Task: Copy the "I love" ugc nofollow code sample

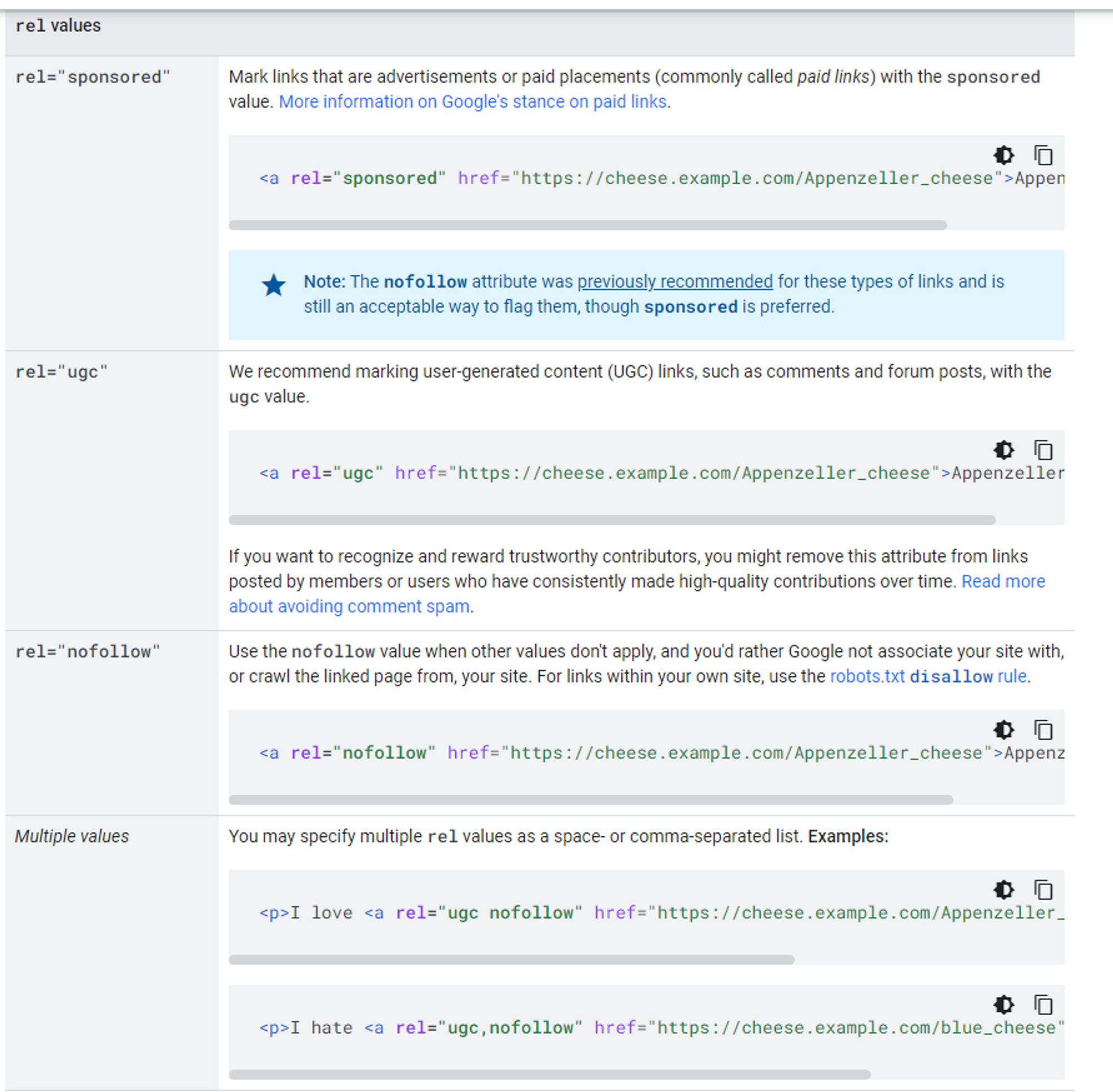Action: click(x=1043, y=890)
